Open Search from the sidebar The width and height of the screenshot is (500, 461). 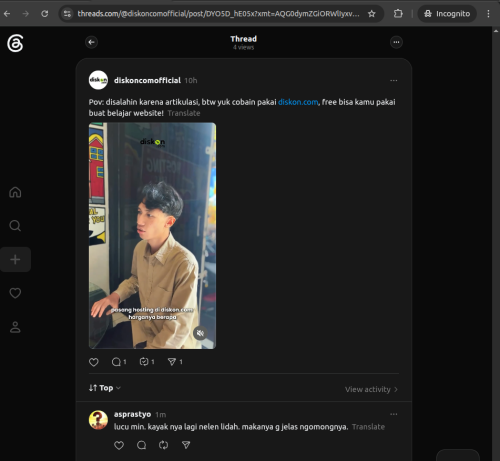click(x=15, y=226)
